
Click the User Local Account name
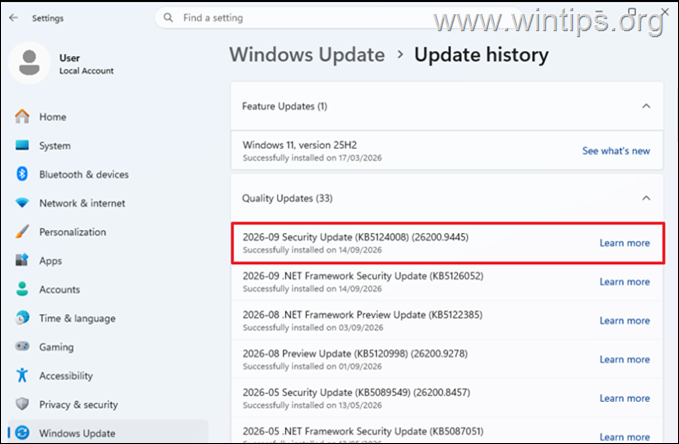86,64
